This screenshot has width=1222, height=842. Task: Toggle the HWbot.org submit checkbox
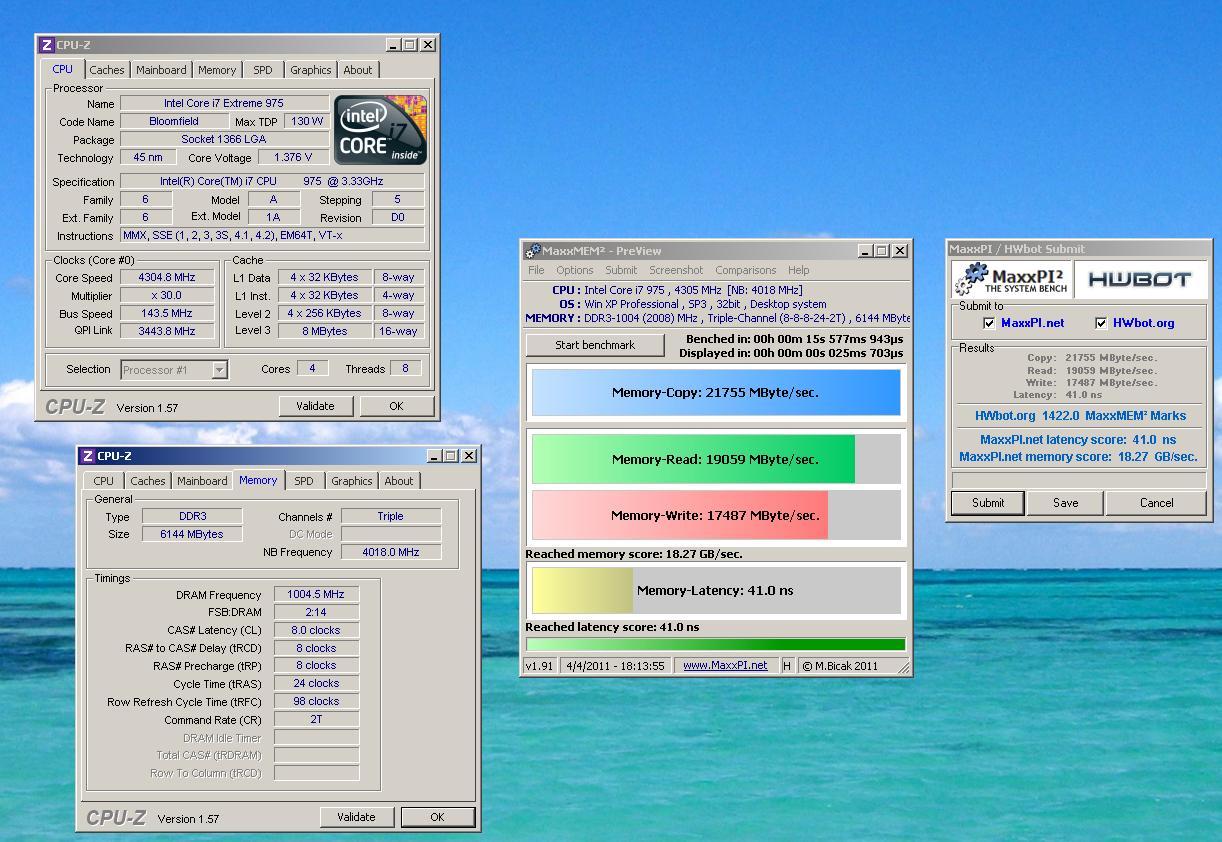[x=1101, y=323]
